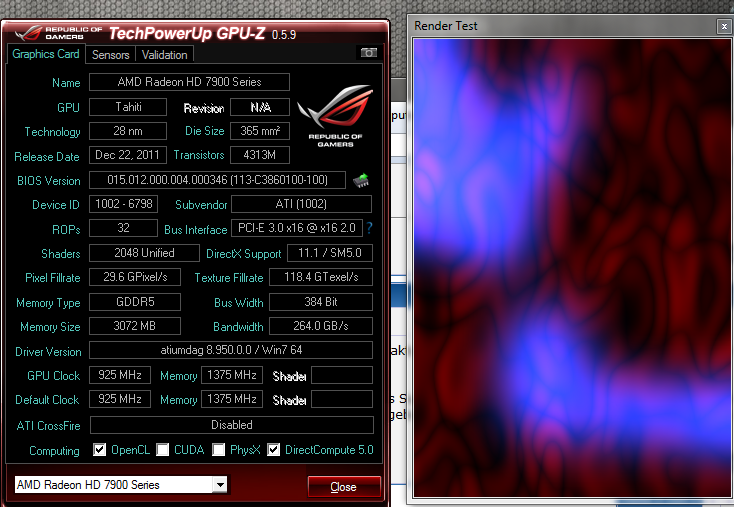Click the Bus Interface question mark
The height and width of the screenshot is (507, 734).
369,228
